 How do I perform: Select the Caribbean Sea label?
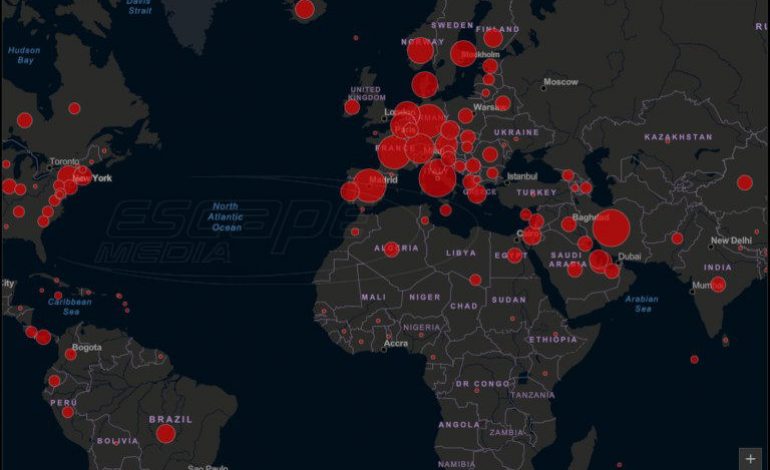pos(70,306)
